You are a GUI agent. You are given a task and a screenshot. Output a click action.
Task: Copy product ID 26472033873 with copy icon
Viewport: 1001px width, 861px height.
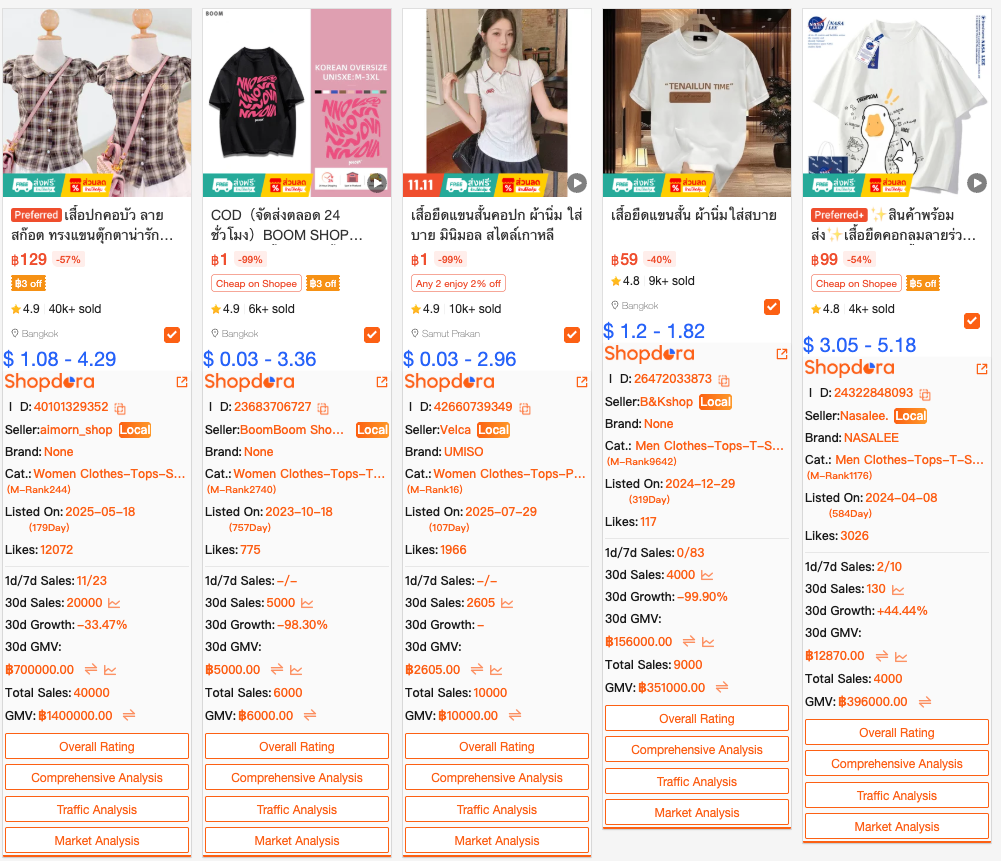point(724,380)
